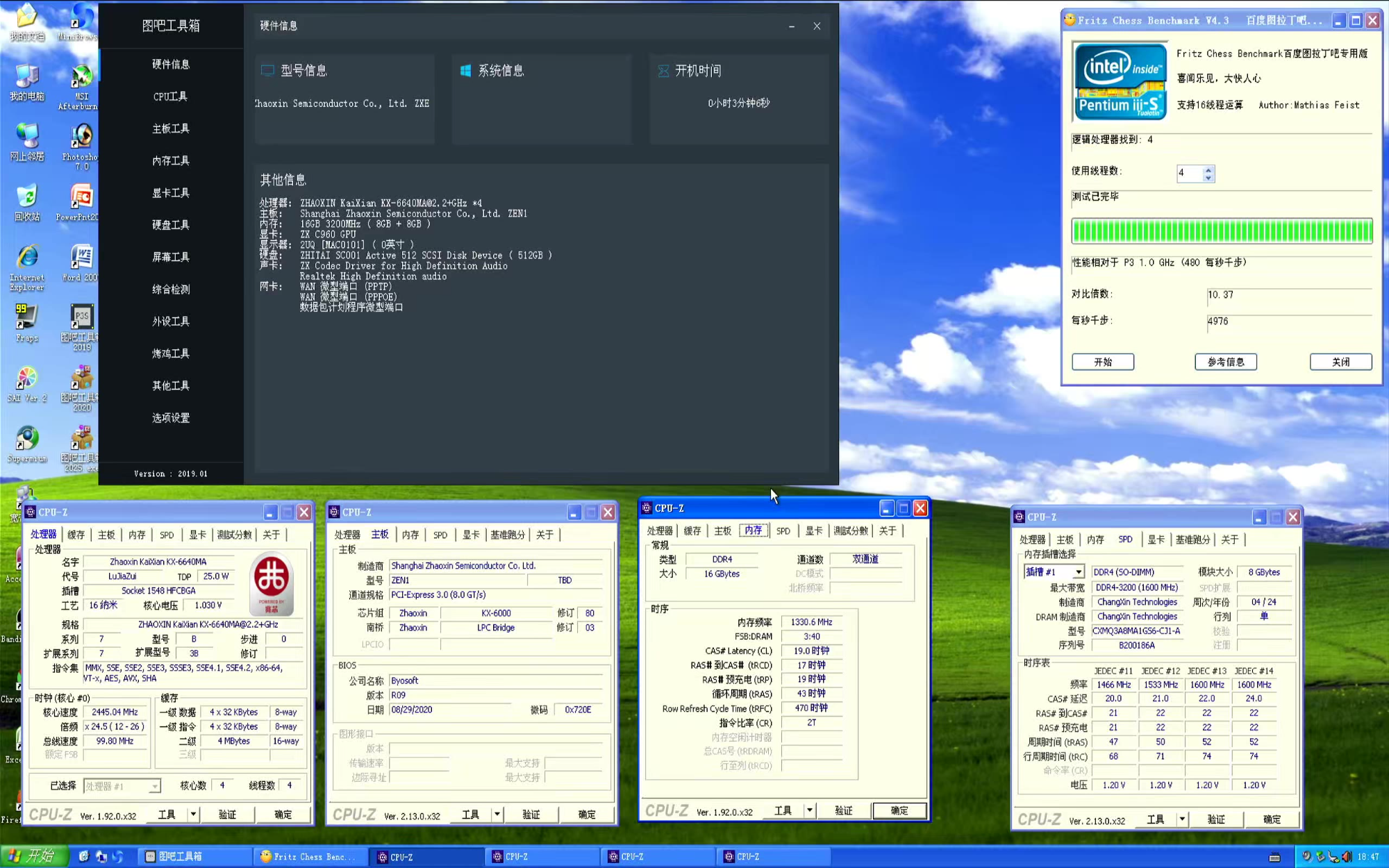Launch the Photoshop 7.0 desktop shortcut
This screenshot has height=868, width=1389.
click(80, 147)
